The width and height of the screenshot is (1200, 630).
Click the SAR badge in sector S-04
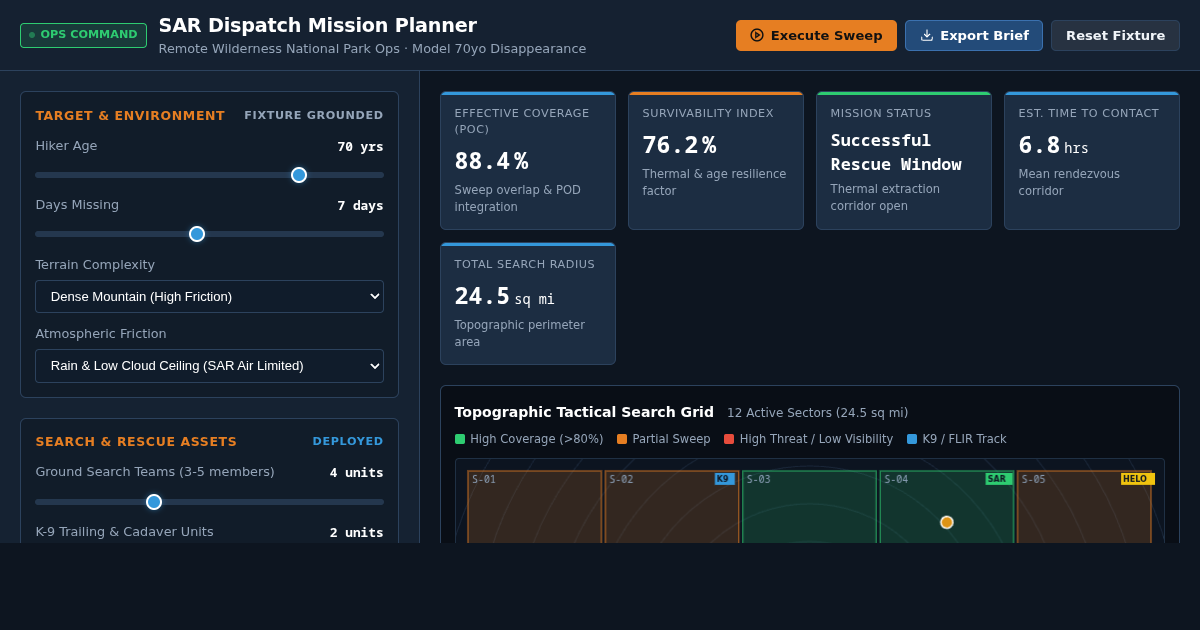[x=998, y=479]
